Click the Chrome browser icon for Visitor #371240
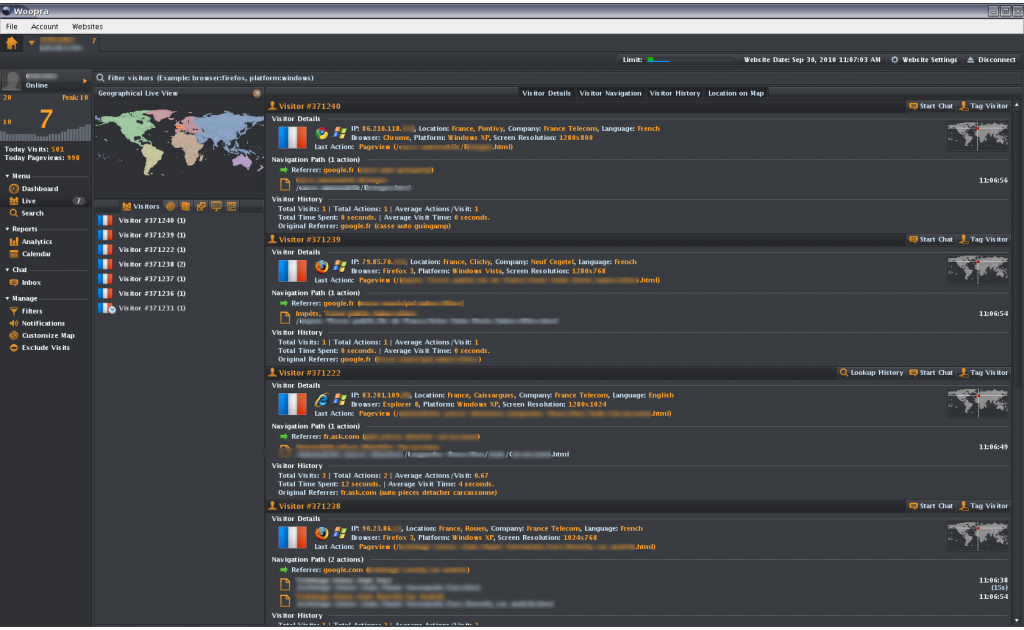1024x630 pixels. click(x=321, y=134)
